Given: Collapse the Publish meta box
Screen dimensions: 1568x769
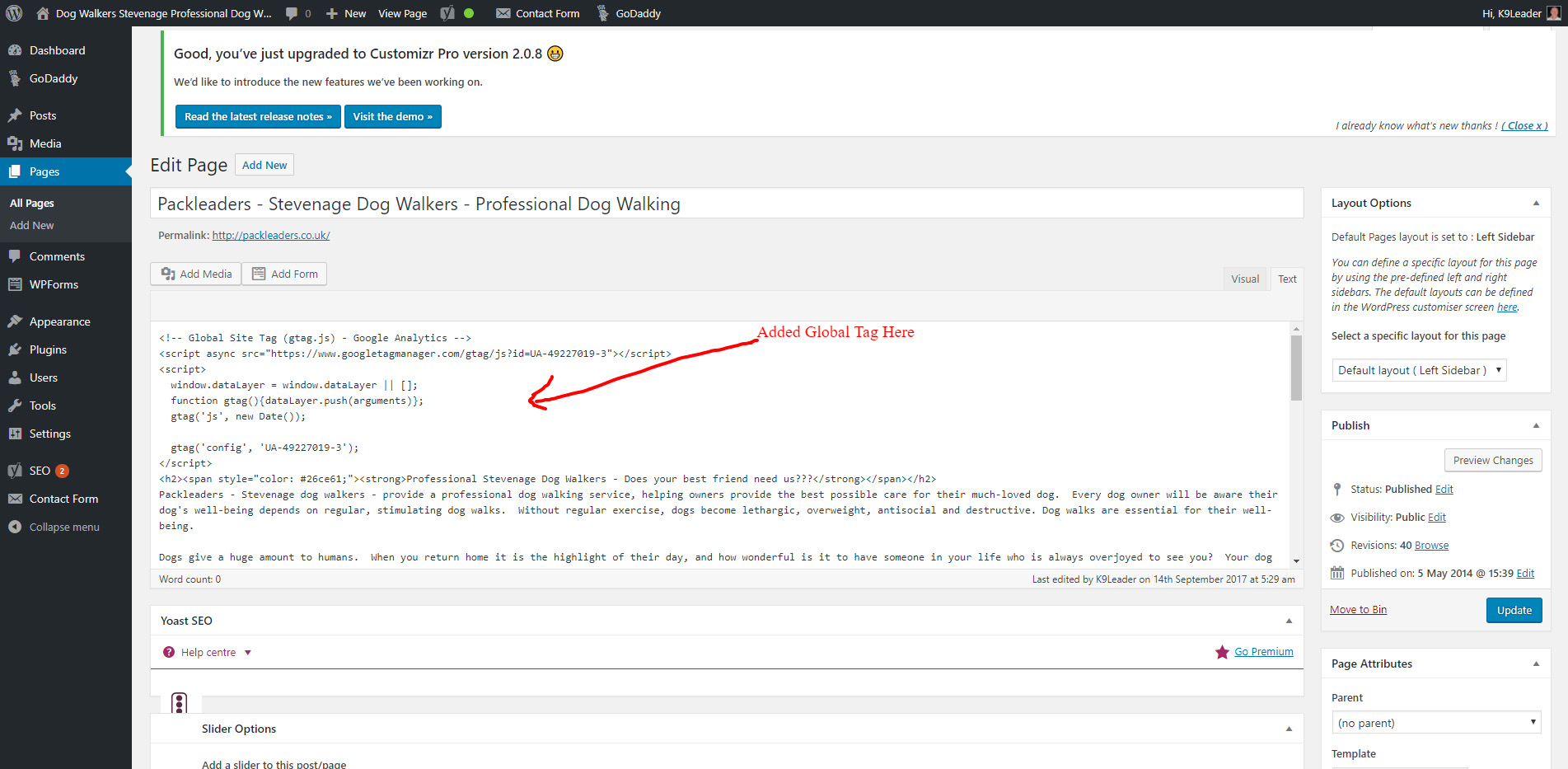Looking at the screenshot, I should pyautogui.click(x=1536, y=425).
